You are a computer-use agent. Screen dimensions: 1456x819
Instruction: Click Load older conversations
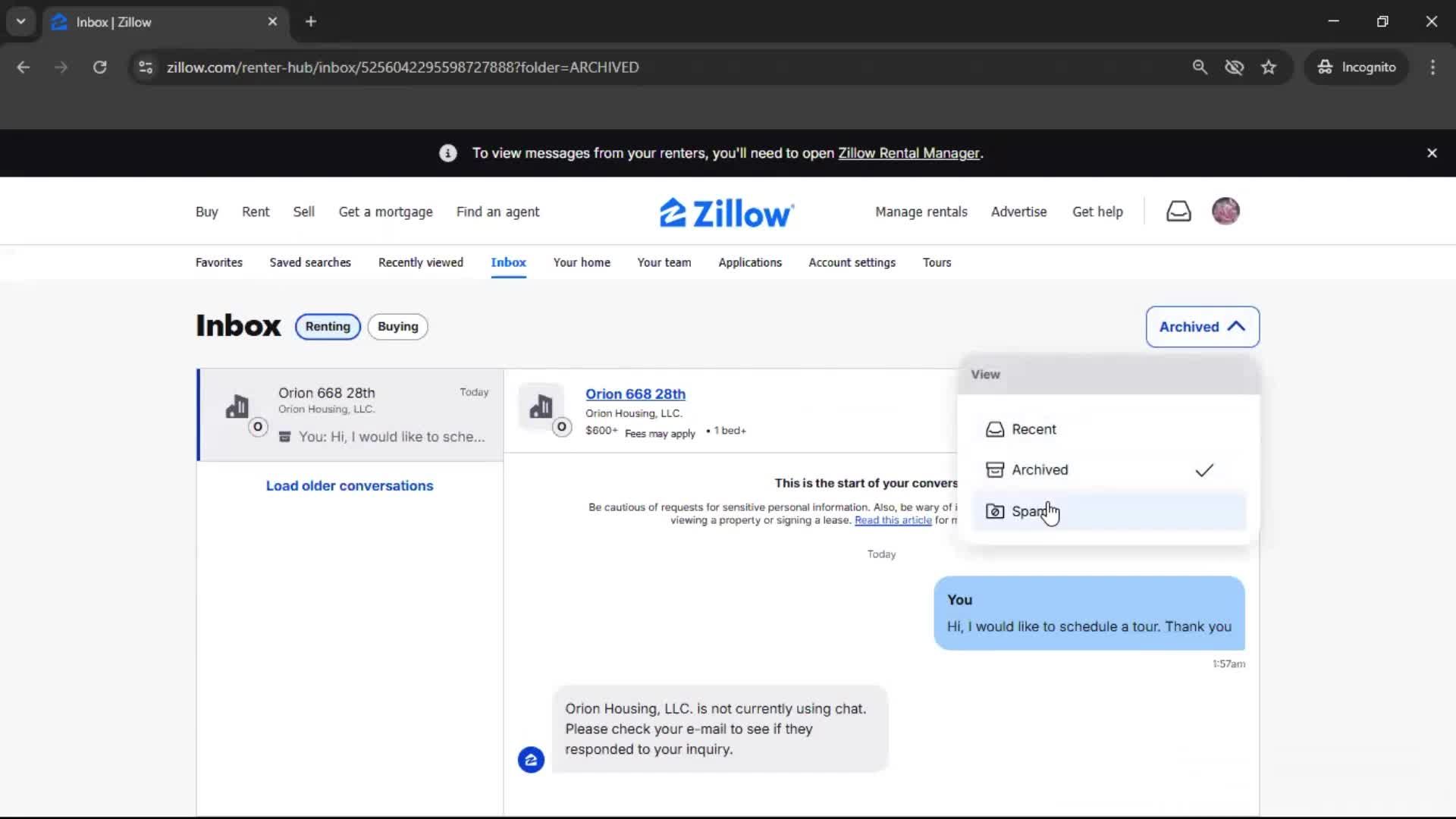click(350, 486)
